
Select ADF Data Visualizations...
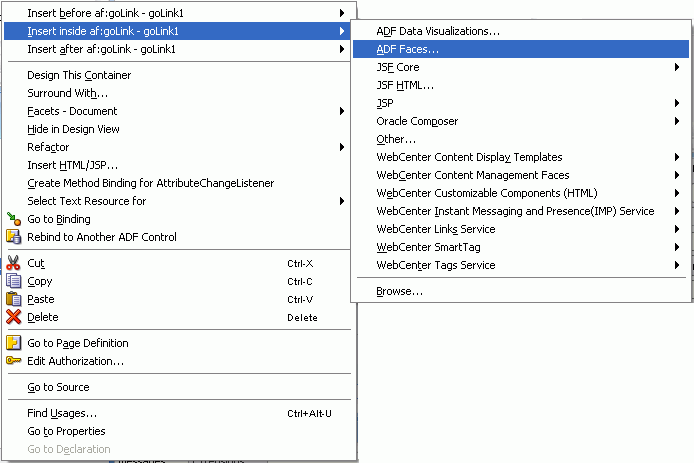pyautogui.click(x=521, y=31)
